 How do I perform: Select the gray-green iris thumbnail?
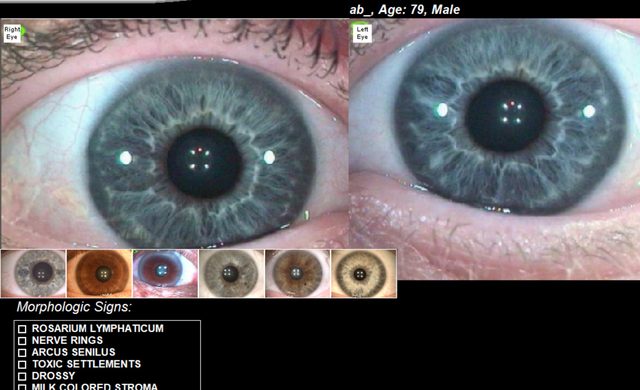pyautogui.click(x=231, y=273)
